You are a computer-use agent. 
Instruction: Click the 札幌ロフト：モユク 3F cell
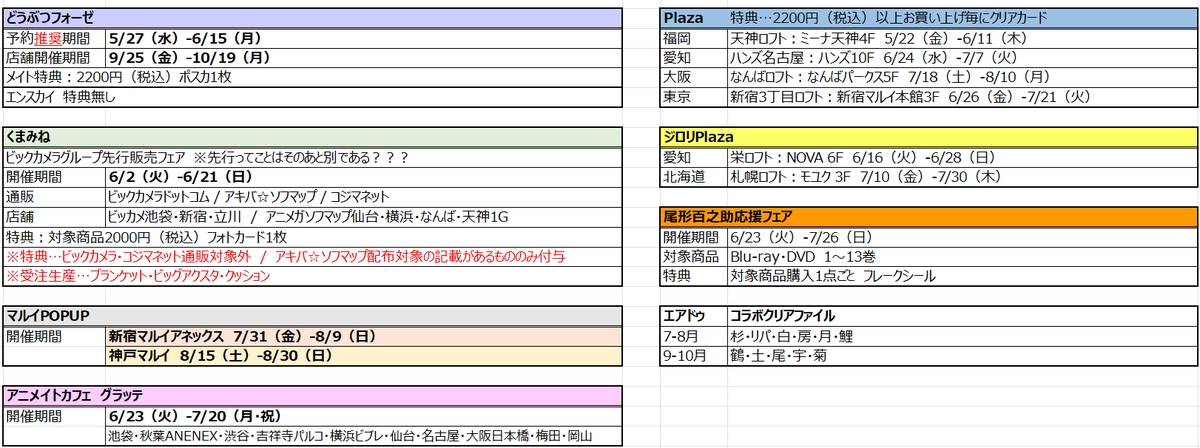(x=962, y=176)
